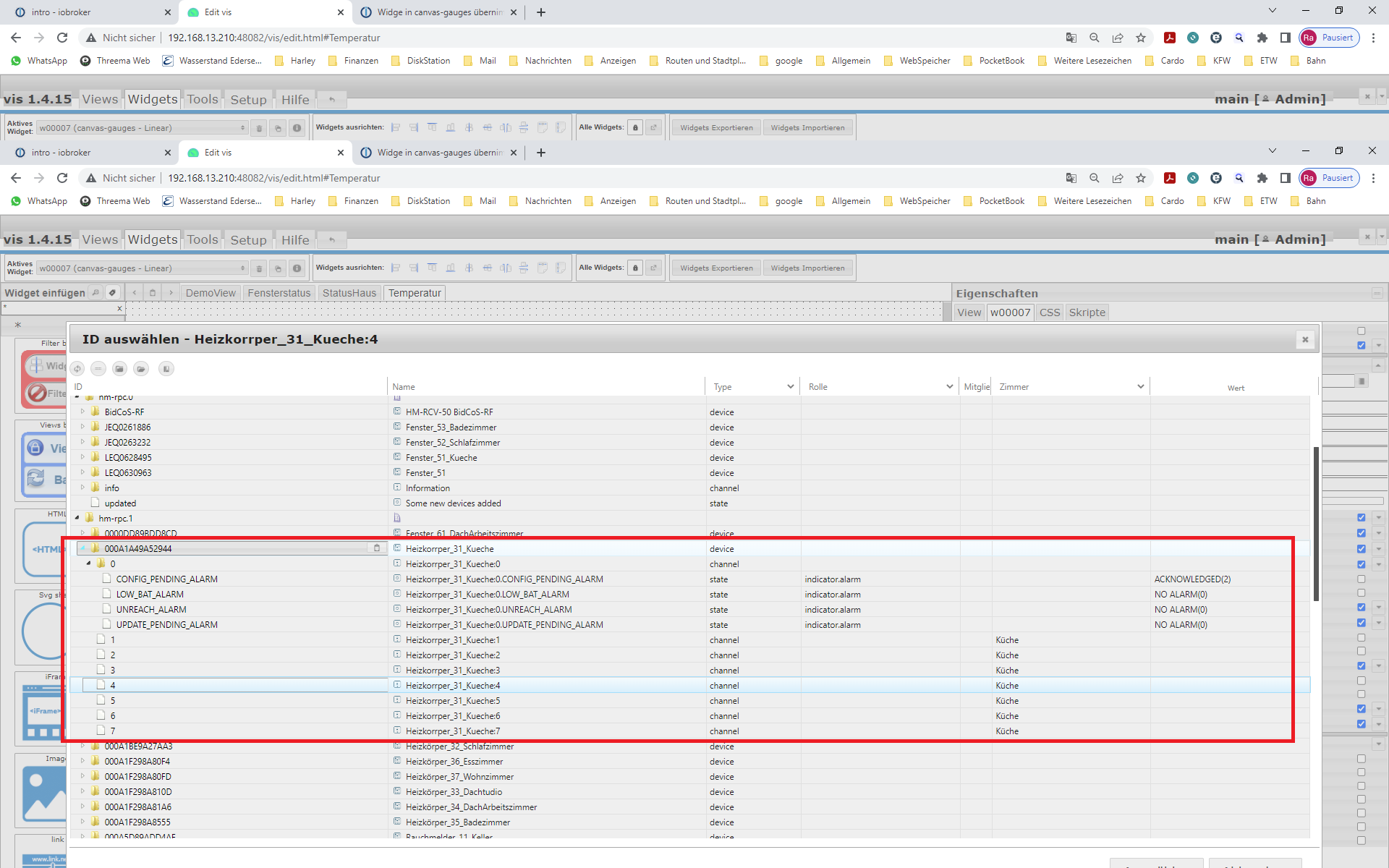This screenshot has width=1389, height=868.
Task: Clear the widget filter field with its X
Action: coord(119,309)
